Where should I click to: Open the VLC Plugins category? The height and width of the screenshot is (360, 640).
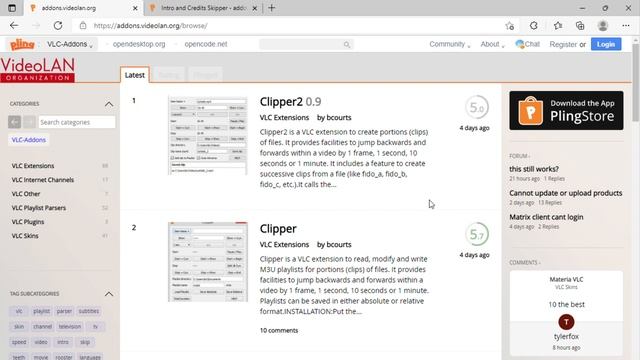(28, 222)
